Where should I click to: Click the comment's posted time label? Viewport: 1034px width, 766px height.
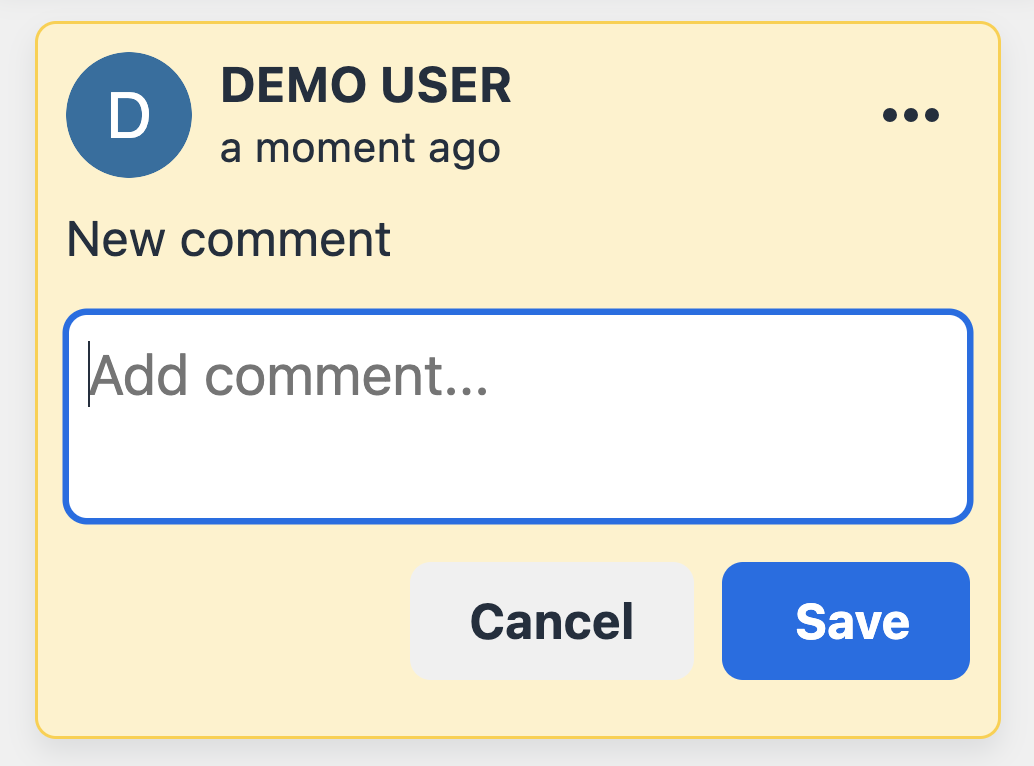click(x=360, y=148)
